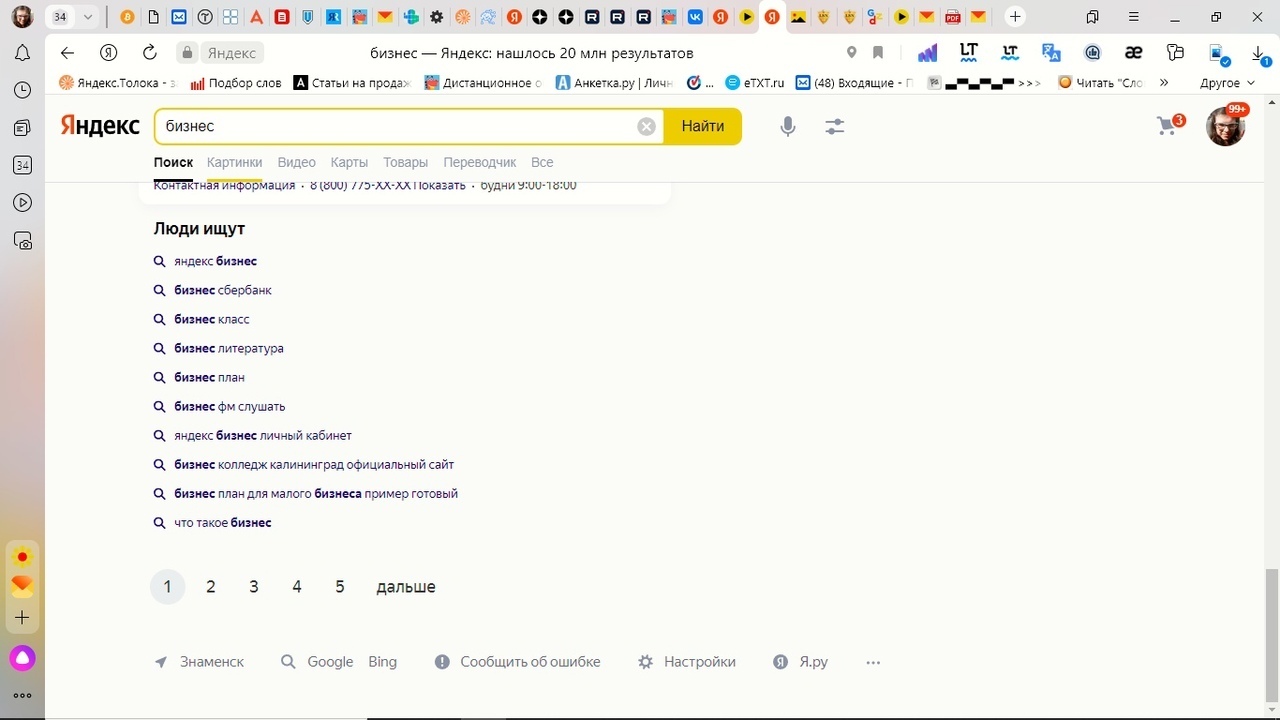Switch to the Картинки search tab
This screenshot has width=1280, height=720.
[x=234, y=162]
